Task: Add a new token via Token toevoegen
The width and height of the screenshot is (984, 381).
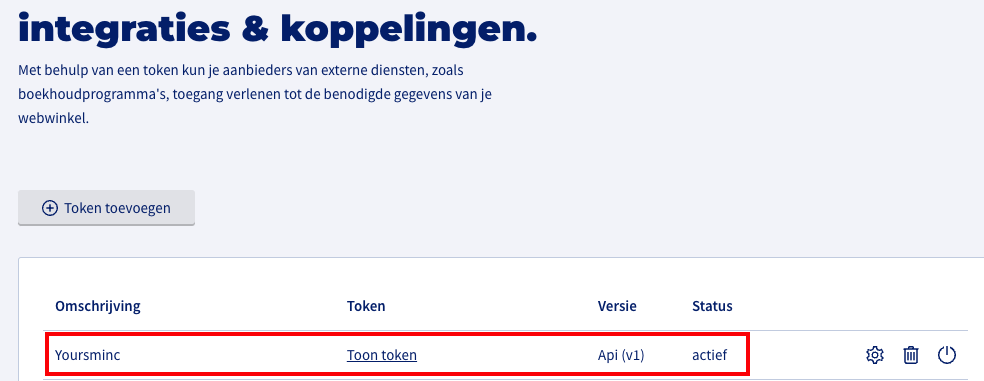Action: [x=106, y=208]
